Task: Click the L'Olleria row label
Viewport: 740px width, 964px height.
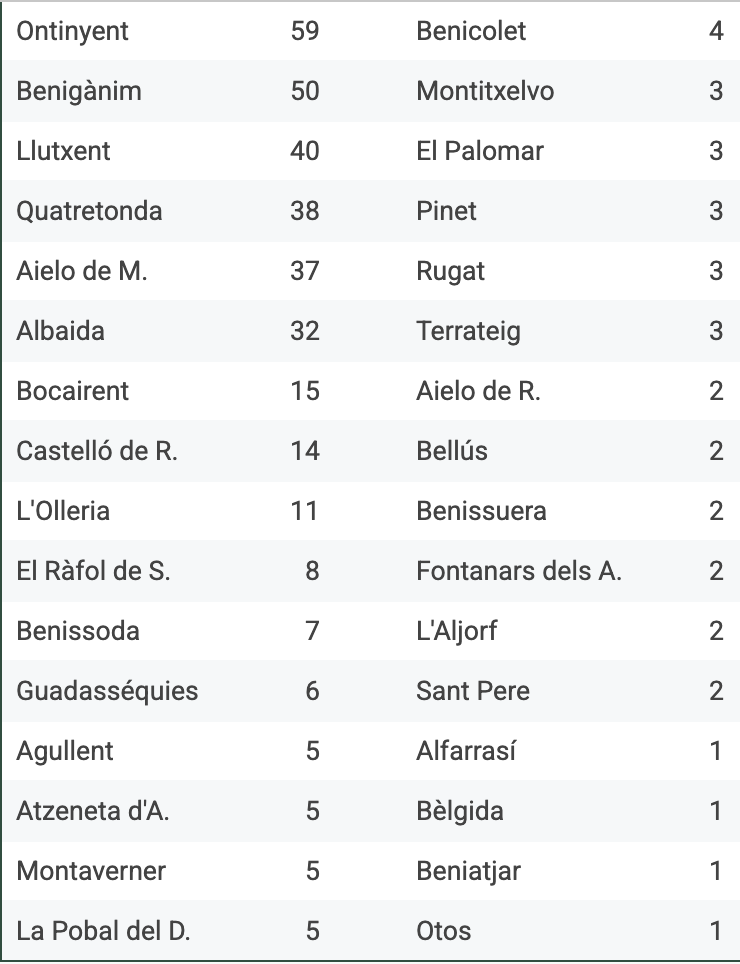Action: pyautogui.click(x=63, y=511)
